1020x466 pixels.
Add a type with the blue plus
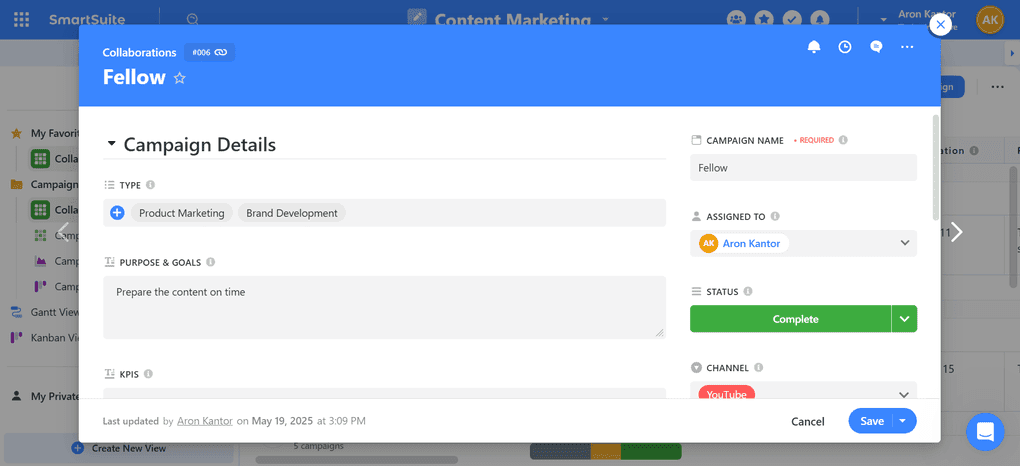pyautogui.click(x=117, y=213)
